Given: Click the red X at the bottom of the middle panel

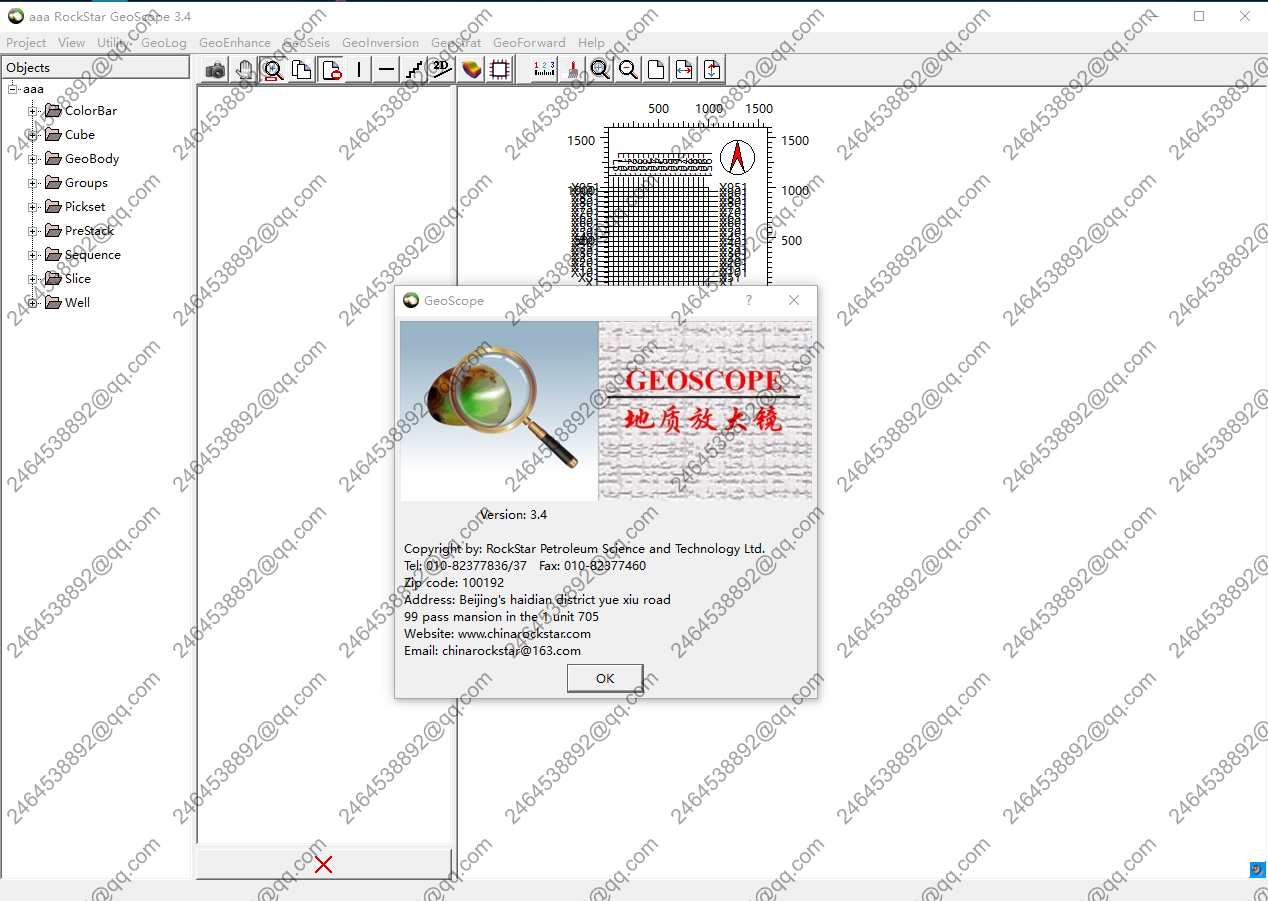Looking at the screenshot, I should tap(323, 864).
